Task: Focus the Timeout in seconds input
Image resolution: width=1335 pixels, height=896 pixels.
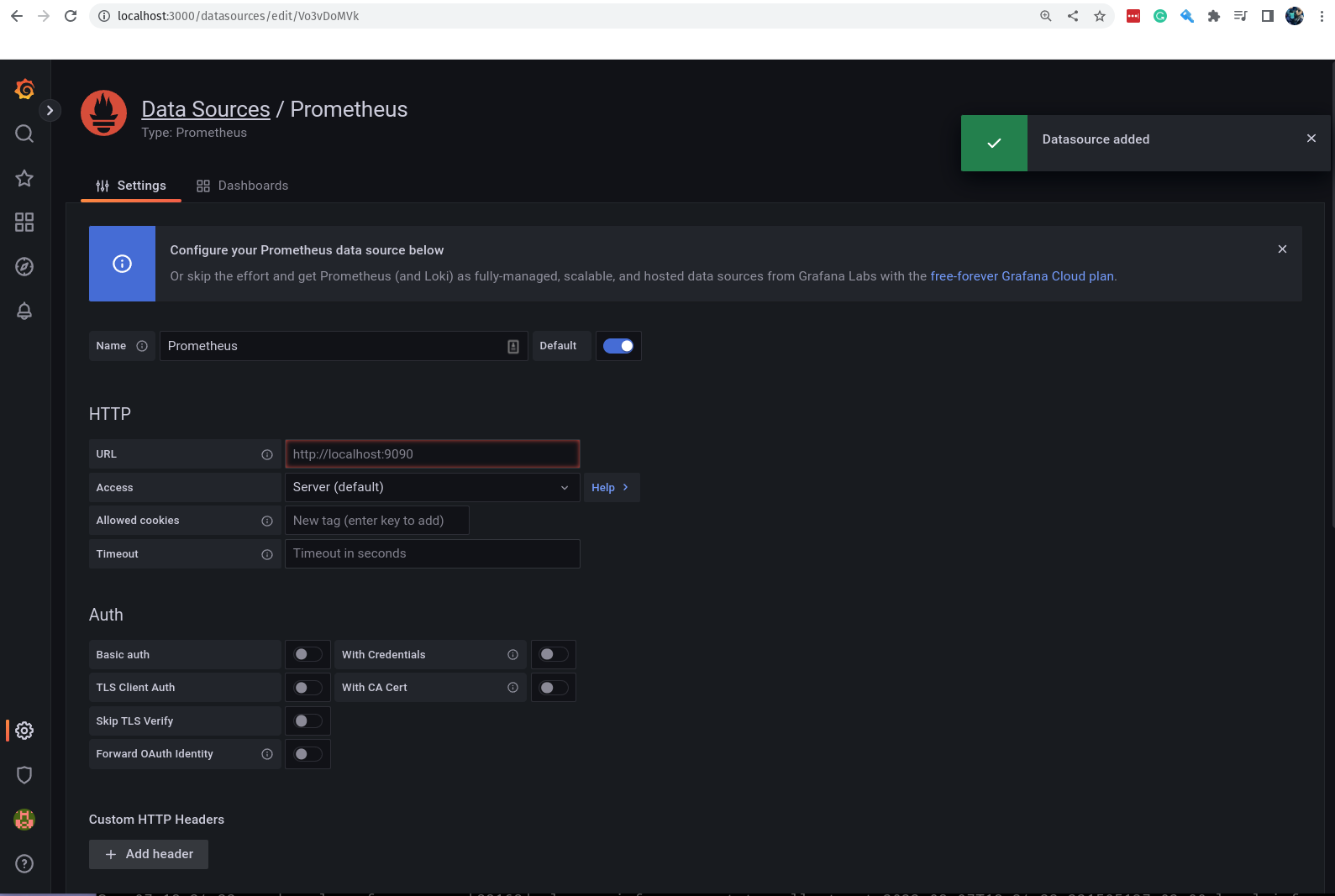Action: click(x=433, y=553)
